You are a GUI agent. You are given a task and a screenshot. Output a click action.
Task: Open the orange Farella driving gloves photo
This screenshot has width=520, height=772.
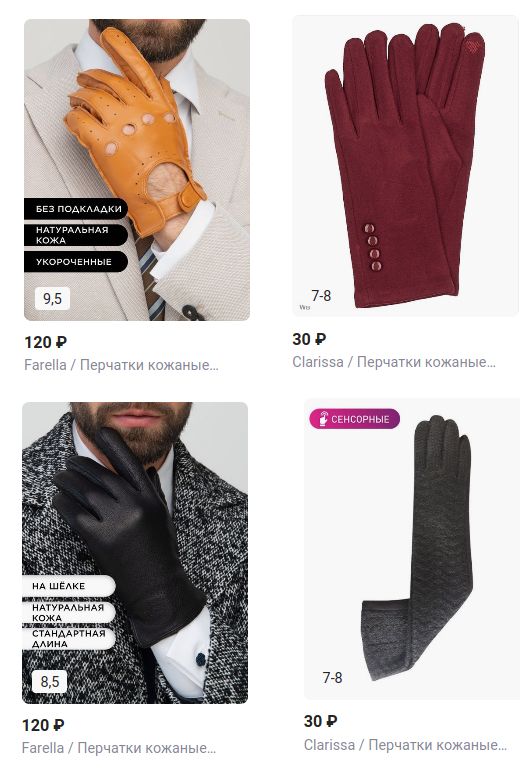(137, 170)
